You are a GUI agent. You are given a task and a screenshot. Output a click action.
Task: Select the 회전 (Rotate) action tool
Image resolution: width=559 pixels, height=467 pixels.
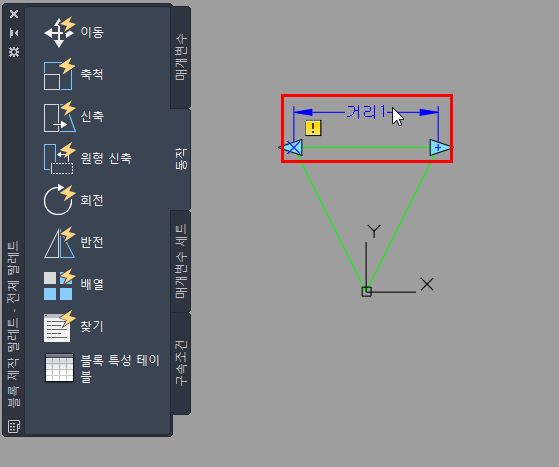coord(74,200)
